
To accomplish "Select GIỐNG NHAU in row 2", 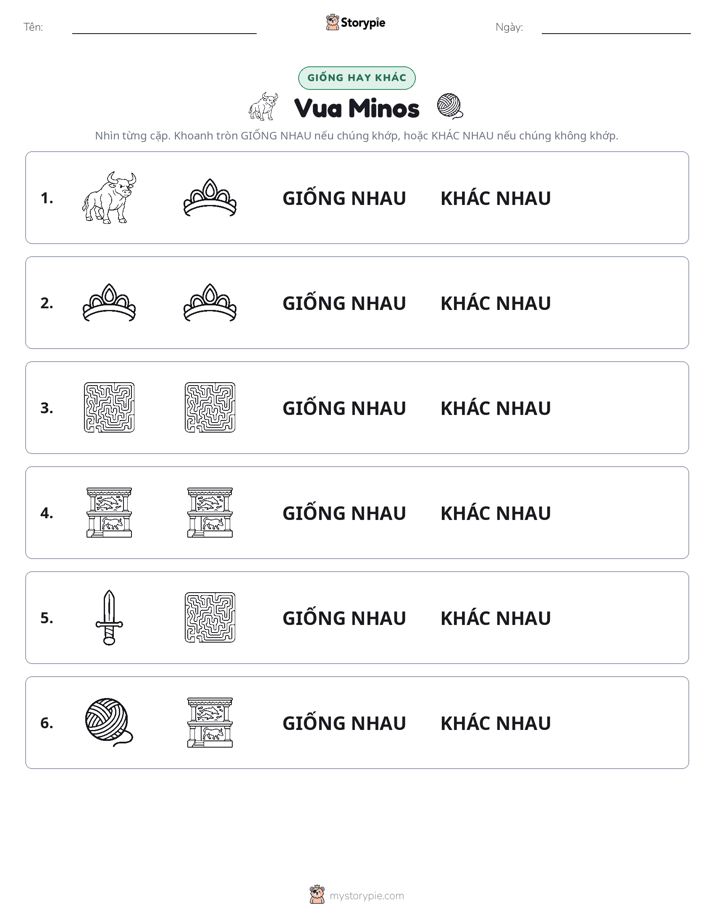I will tap(344, 303).
